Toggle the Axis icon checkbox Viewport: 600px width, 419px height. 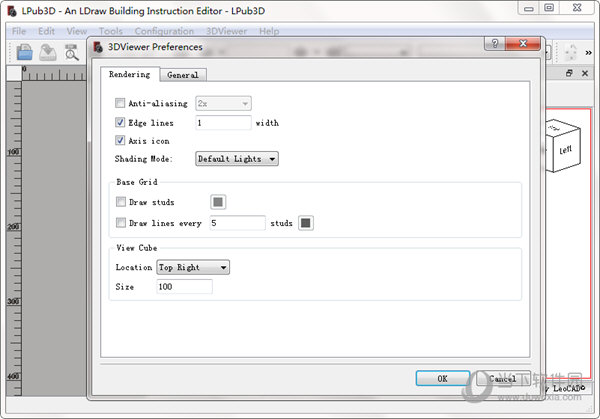click(120, 140)
